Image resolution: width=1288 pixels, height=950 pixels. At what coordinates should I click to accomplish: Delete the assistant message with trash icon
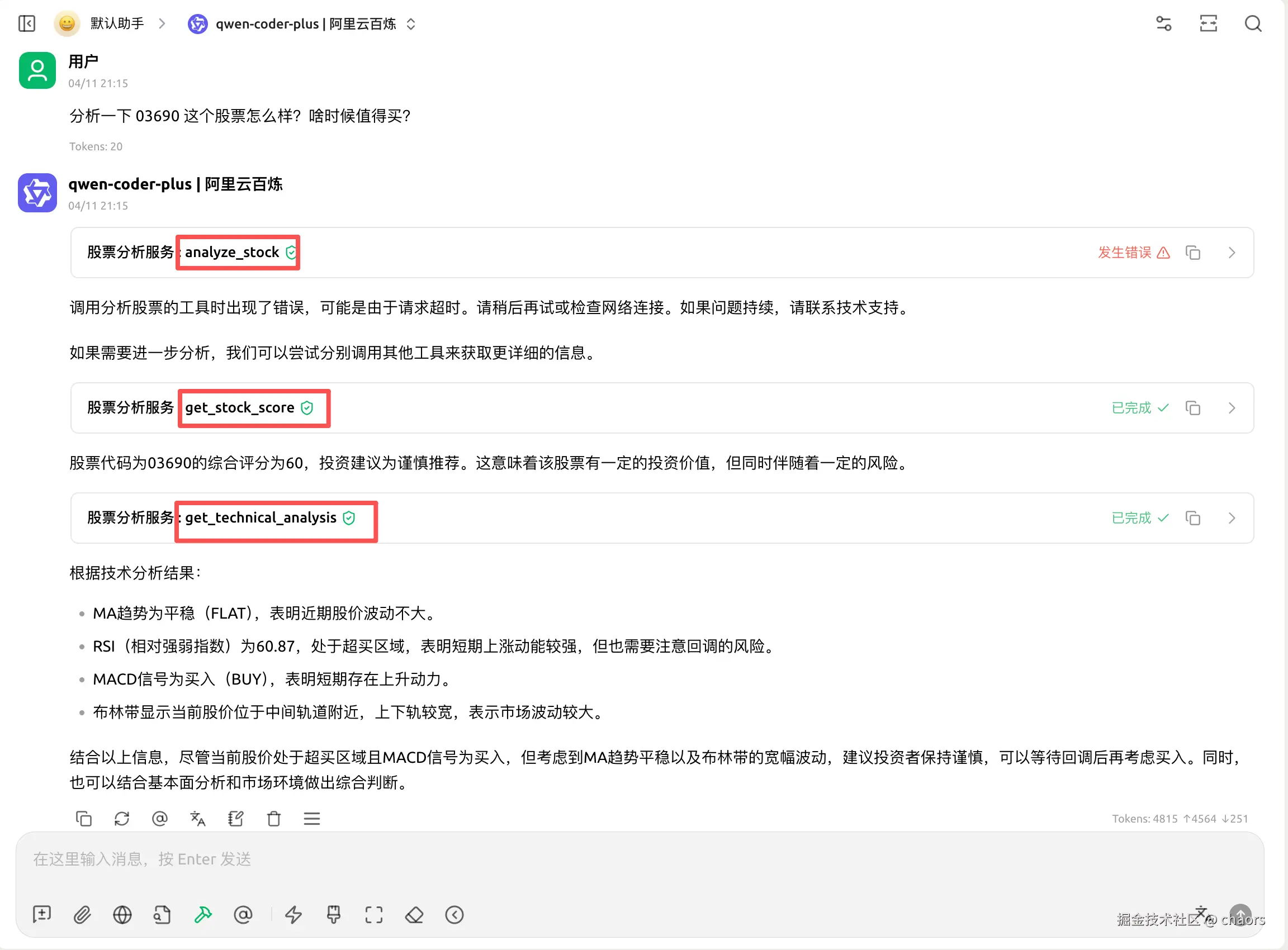[274, 818]
